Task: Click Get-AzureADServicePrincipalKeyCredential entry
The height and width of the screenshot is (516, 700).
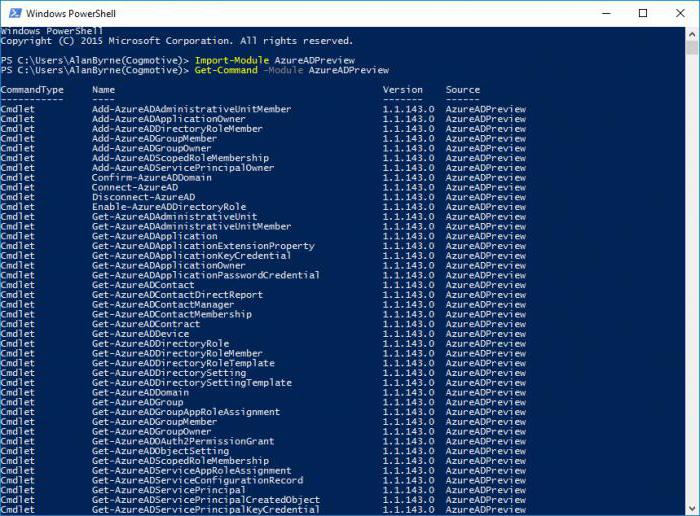Action: point(206,510)
